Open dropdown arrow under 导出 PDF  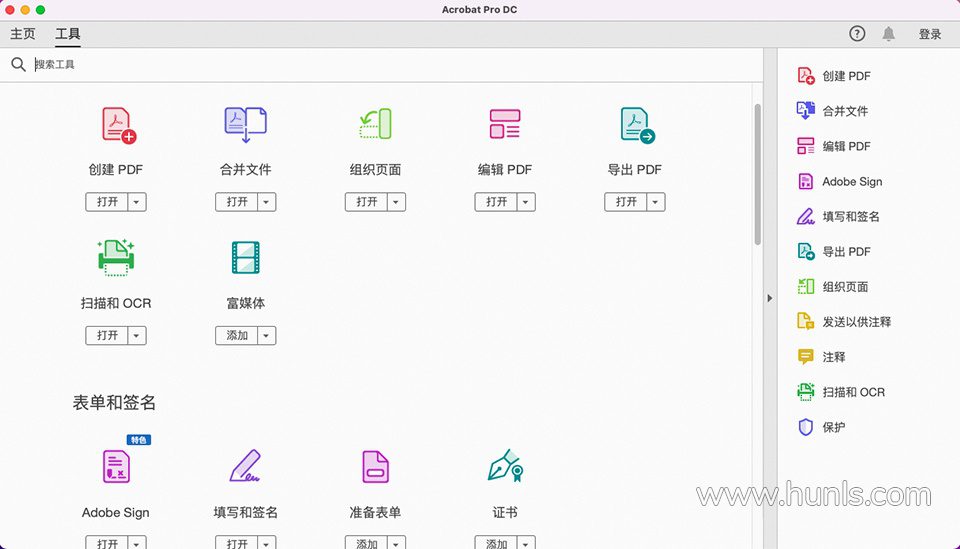coord(655,202)
